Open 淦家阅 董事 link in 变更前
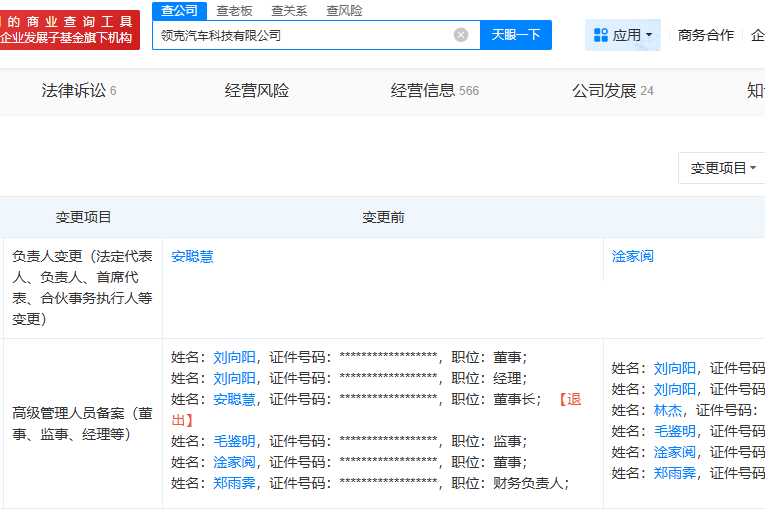 pyautogui.click(x=234, y=462)
